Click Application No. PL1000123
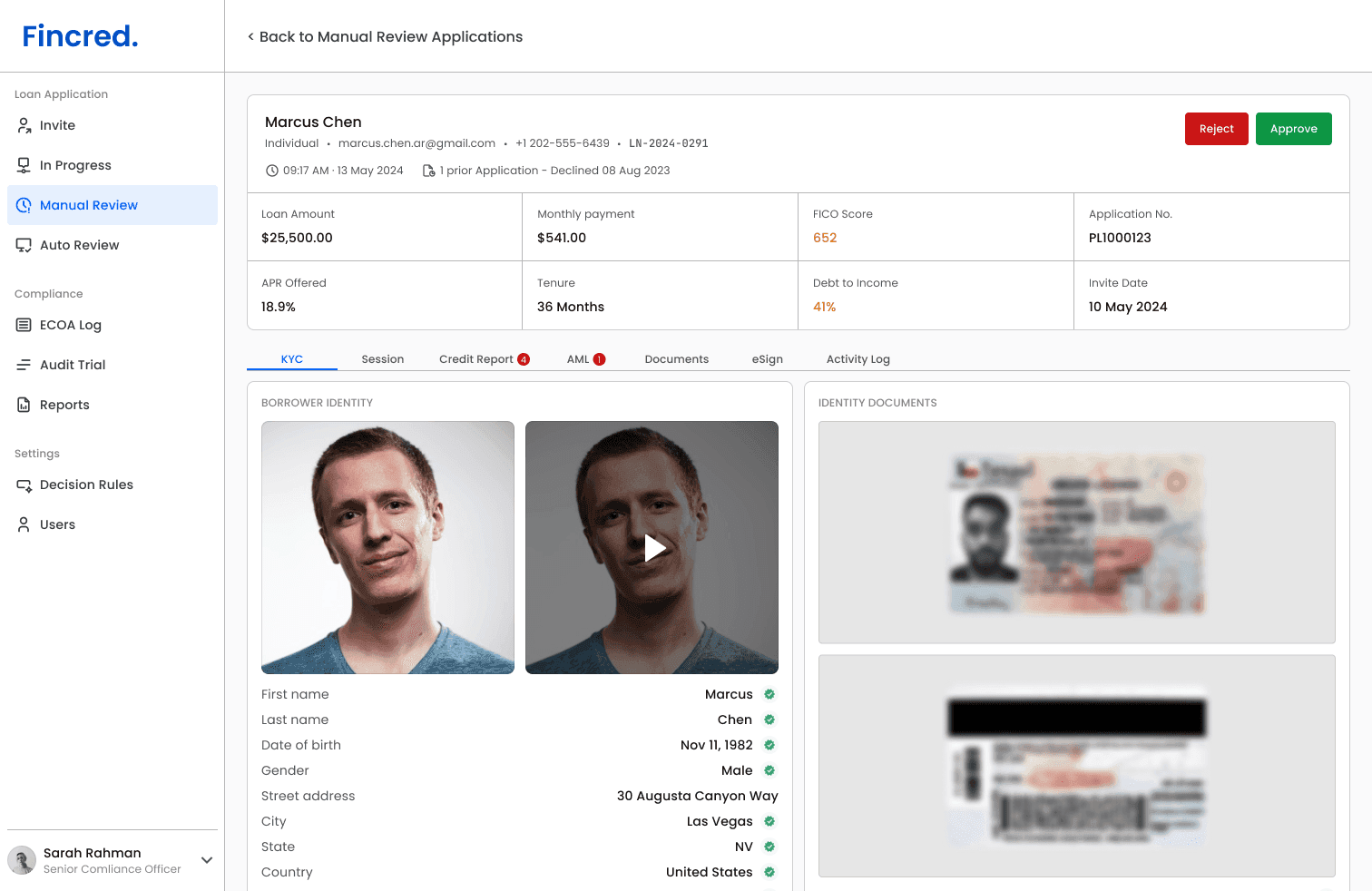The width and height of the screenshot is (1372, 891). pos(1120,238)
